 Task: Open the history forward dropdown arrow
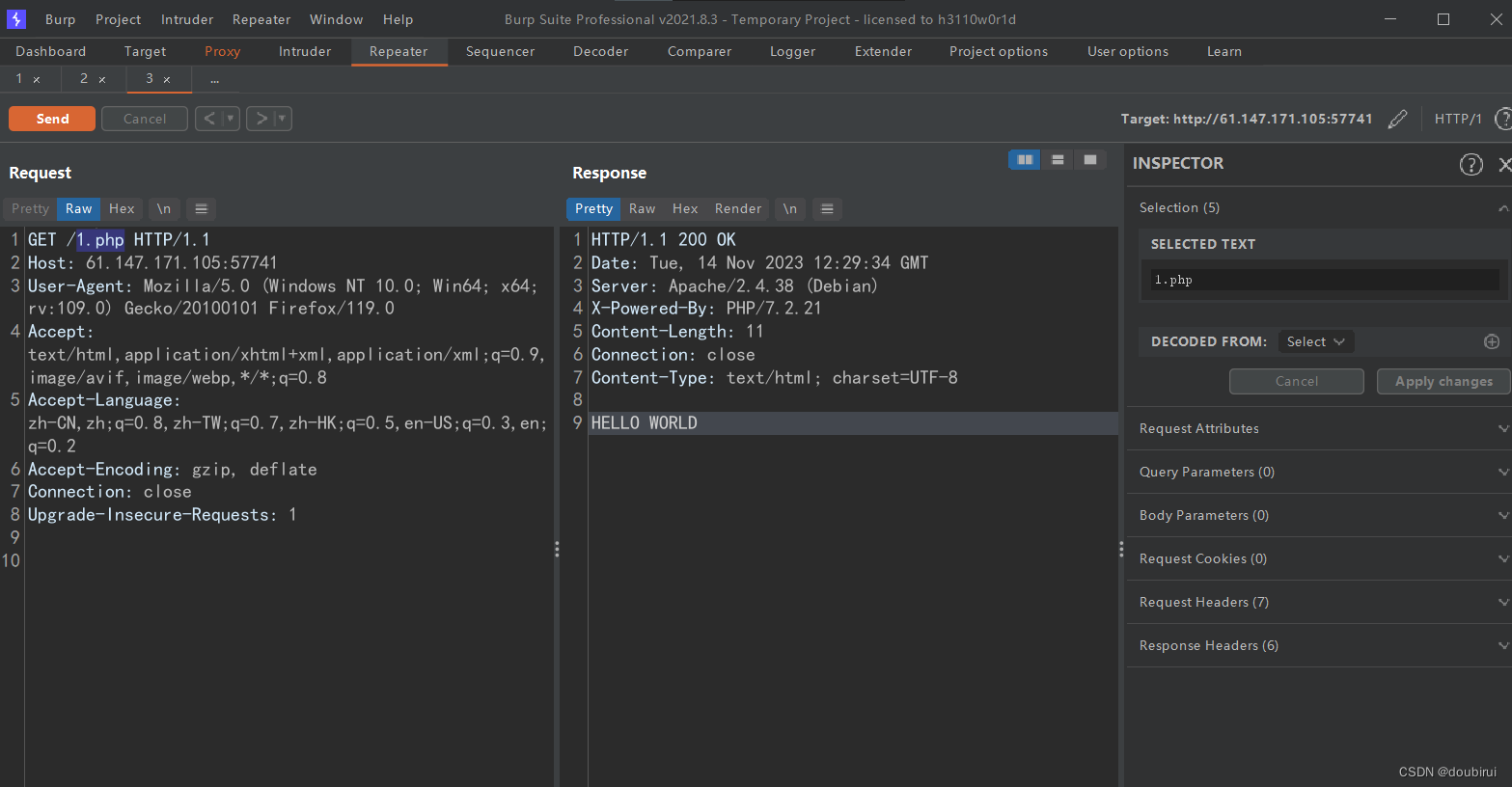(x=283, y=119)
